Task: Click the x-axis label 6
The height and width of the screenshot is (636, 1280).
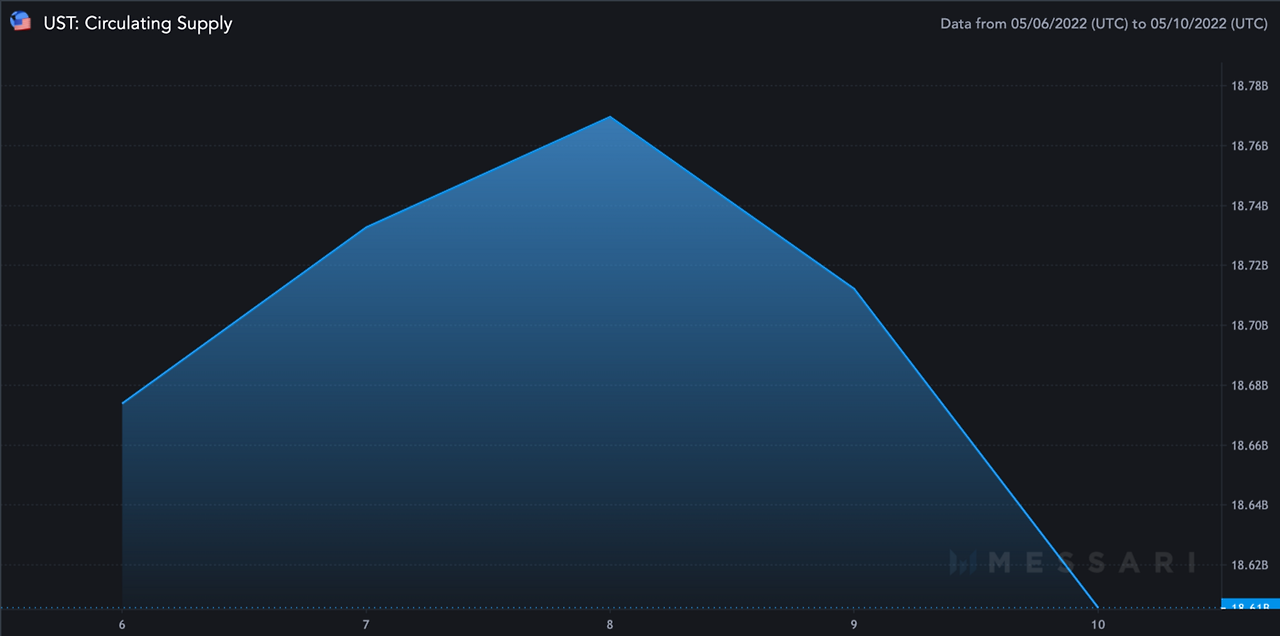Action: 122,624
